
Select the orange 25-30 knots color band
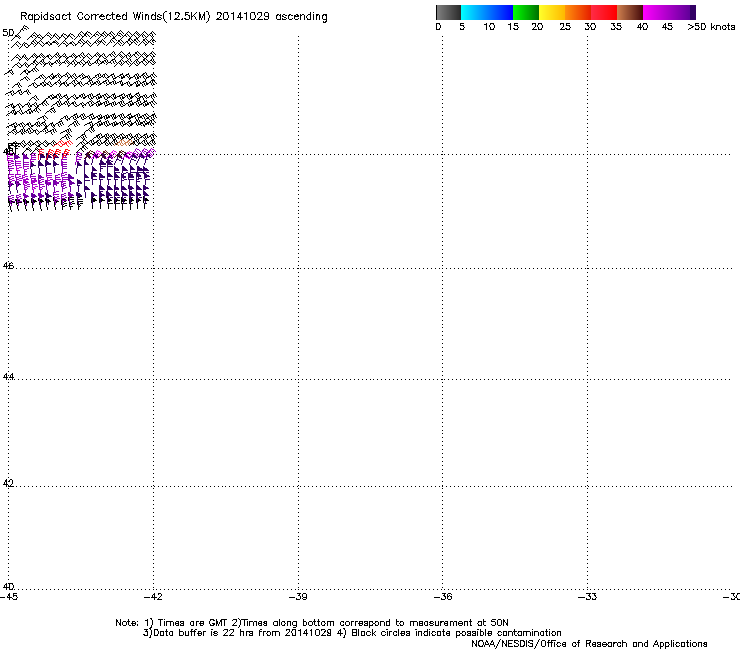coord(578,12)
